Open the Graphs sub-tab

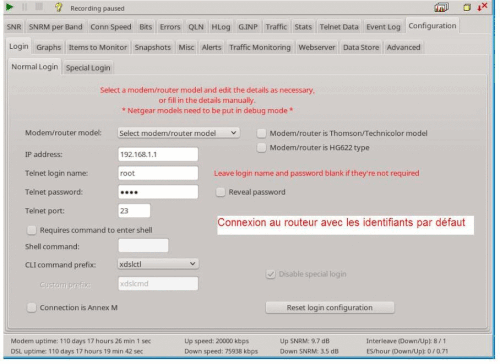click(x=49, y=47)
